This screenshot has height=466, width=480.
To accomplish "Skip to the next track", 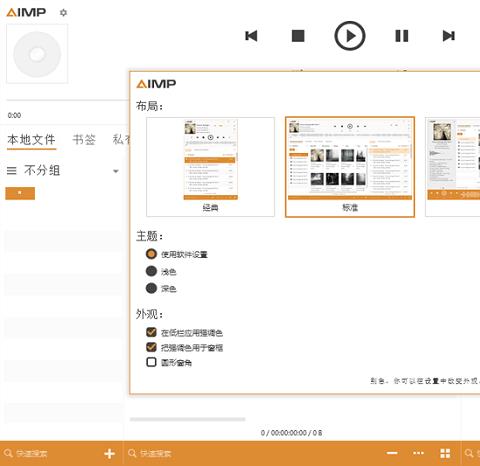I will coord(449,36).
